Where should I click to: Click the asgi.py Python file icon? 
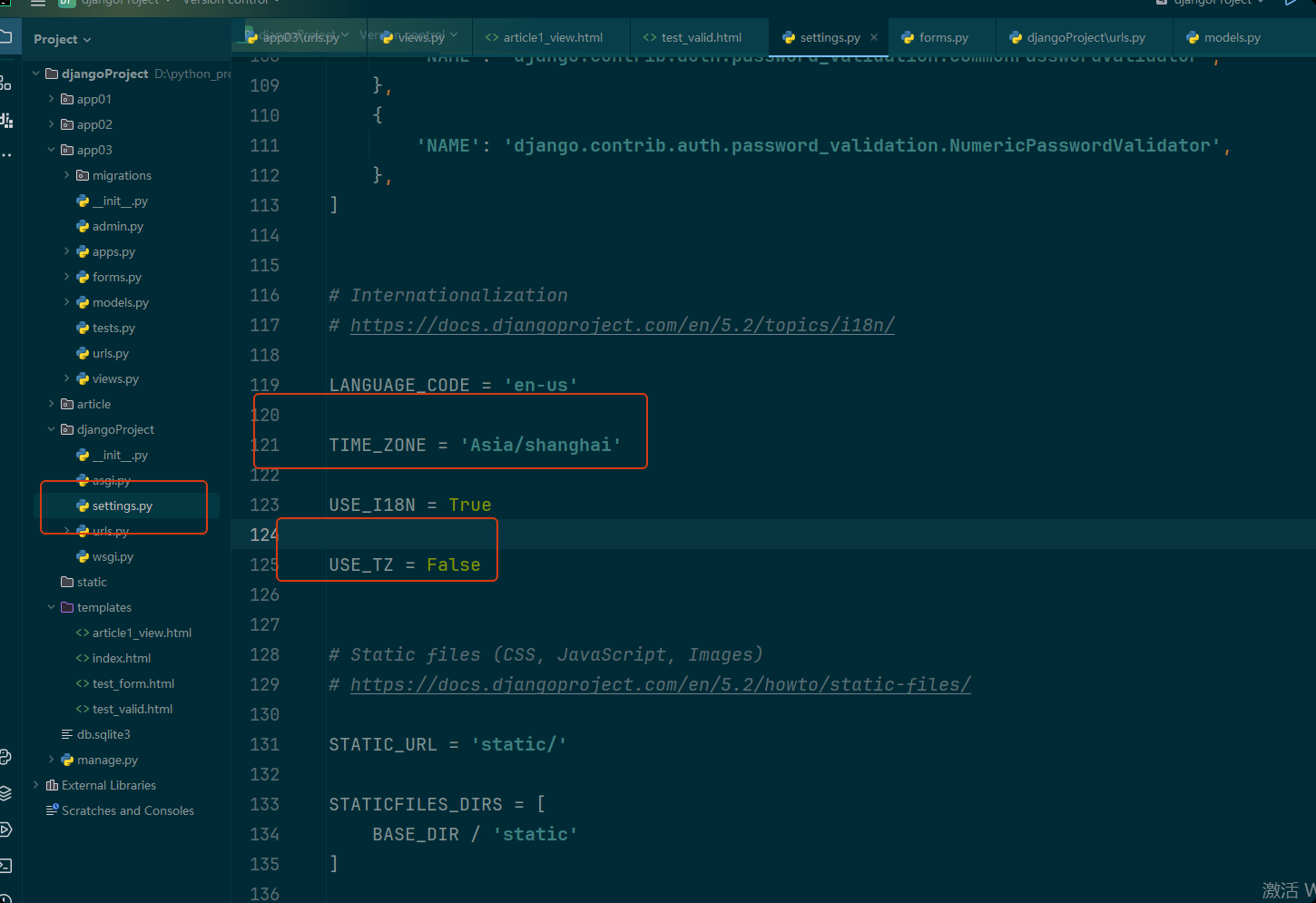(83, 480)
